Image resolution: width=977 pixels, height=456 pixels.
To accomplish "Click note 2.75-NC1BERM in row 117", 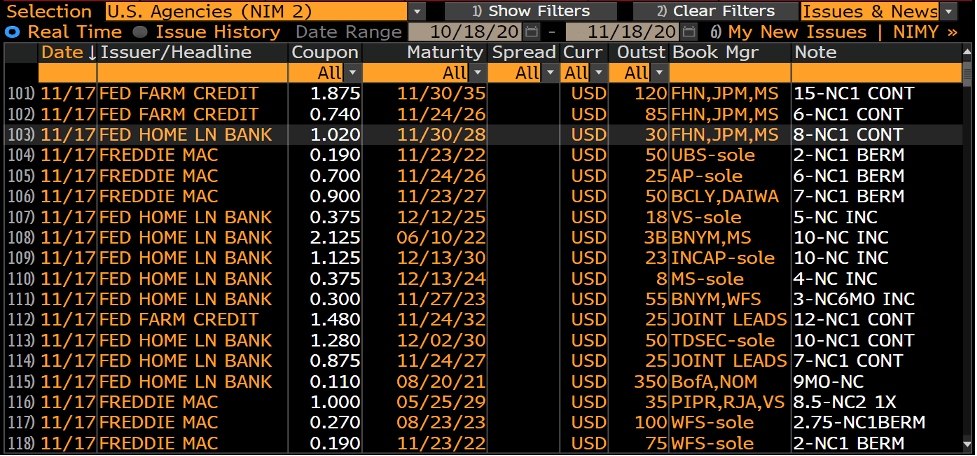I will (x=860, y=422).
